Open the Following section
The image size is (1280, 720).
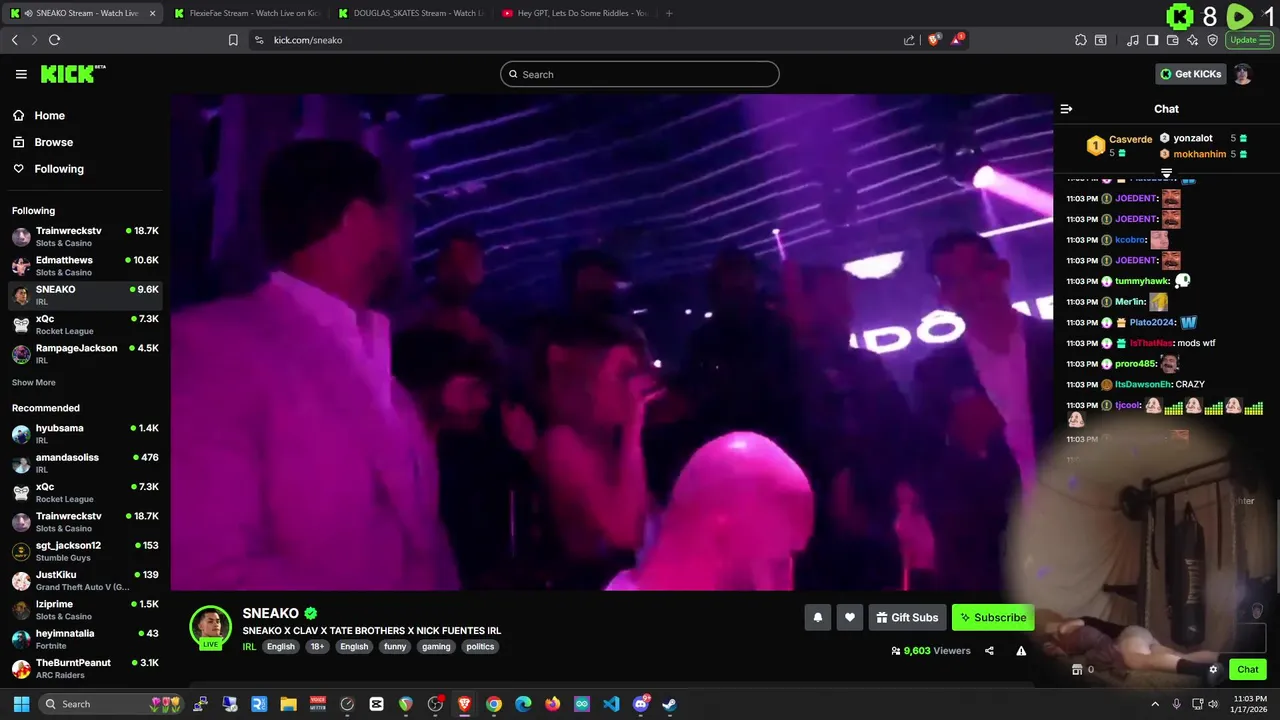click(x=85, y=169)
